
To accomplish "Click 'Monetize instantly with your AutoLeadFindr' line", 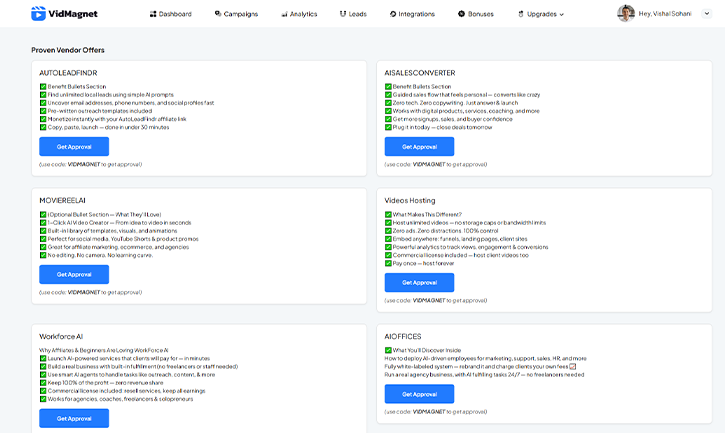I will 117,119.
